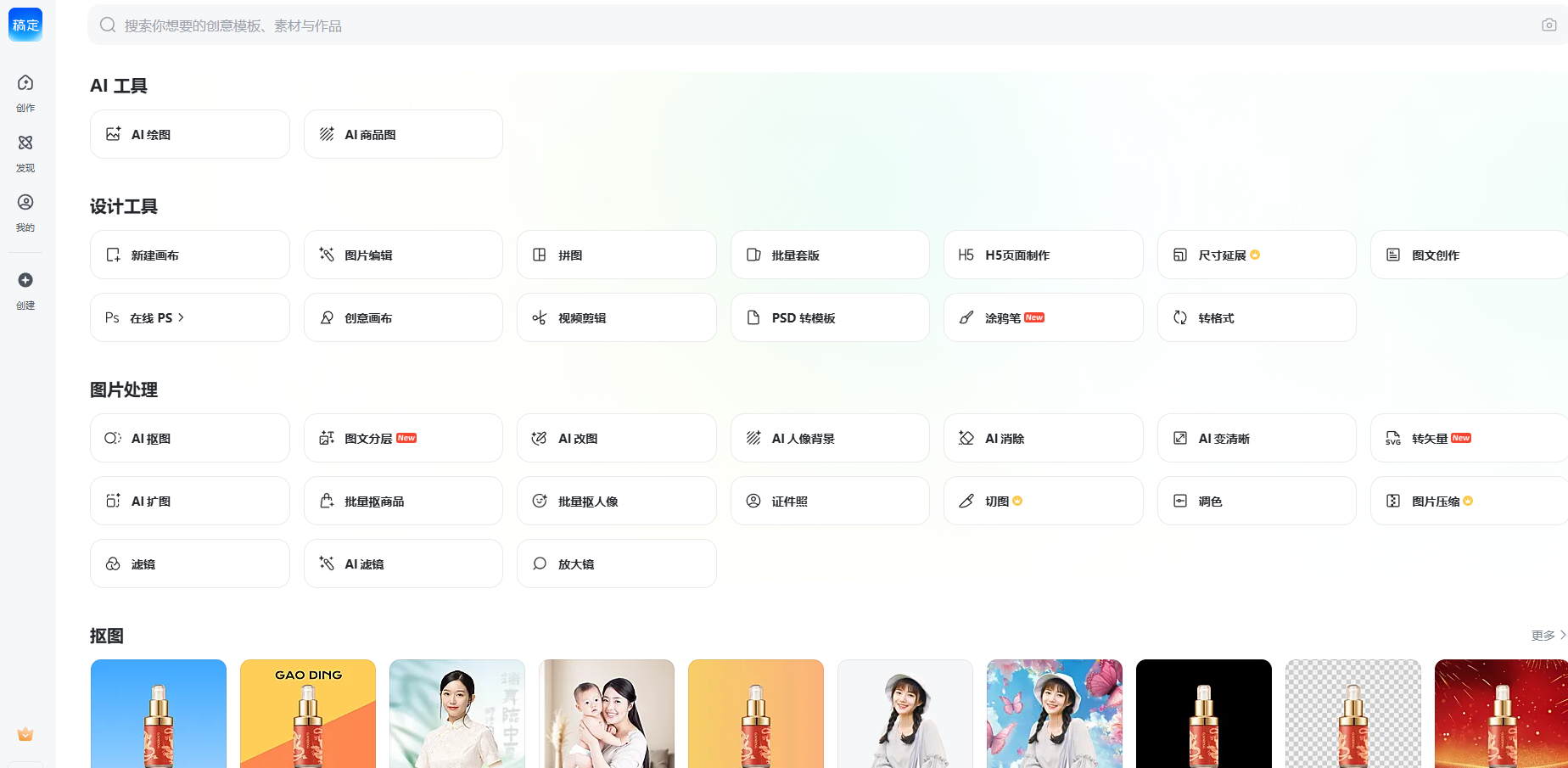Click the 图文创作 icon
Viewport: 1568px width, 768px height.
(1393, 255)
